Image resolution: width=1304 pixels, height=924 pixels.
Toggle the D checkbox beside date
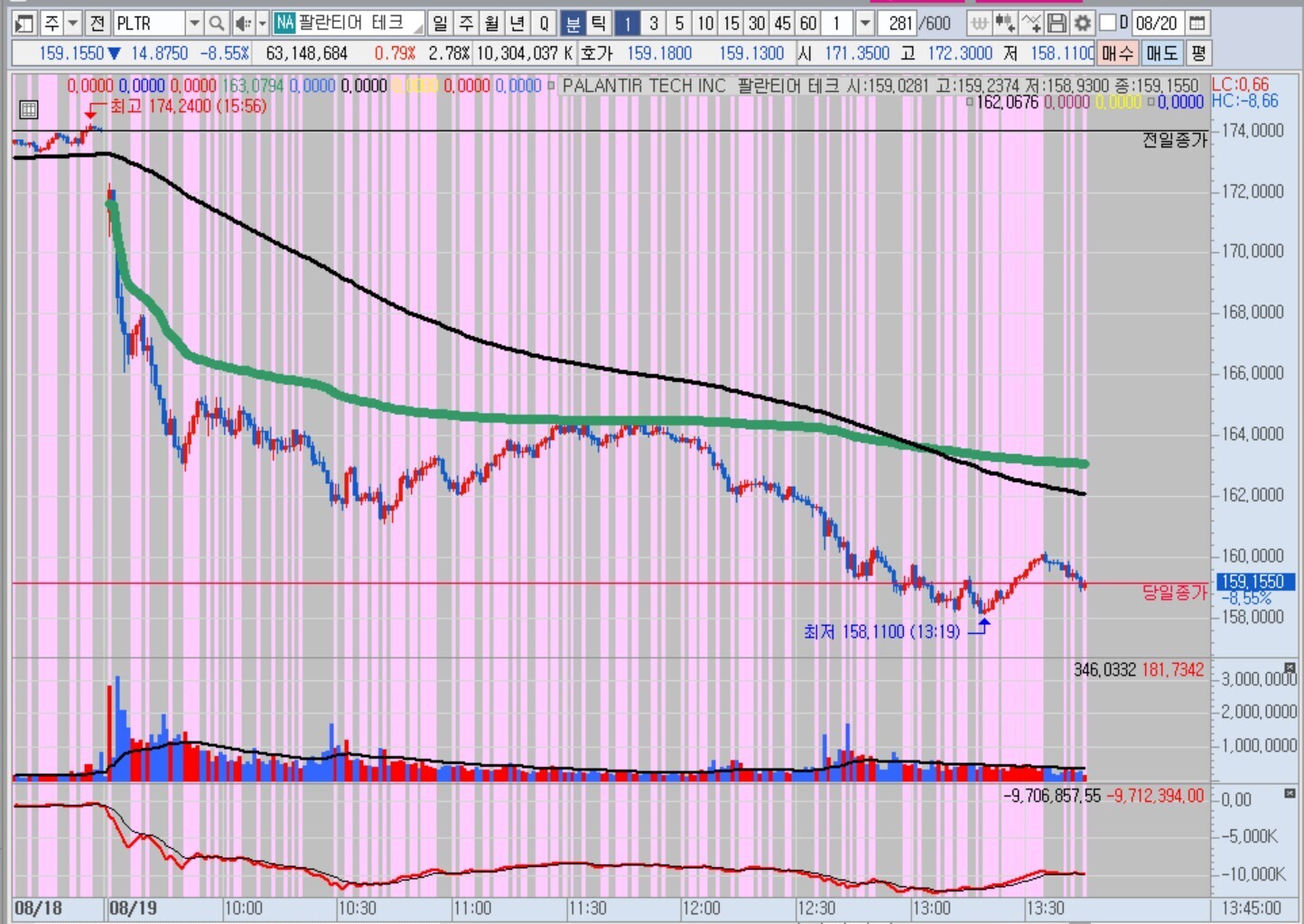tap(1107, 23)
